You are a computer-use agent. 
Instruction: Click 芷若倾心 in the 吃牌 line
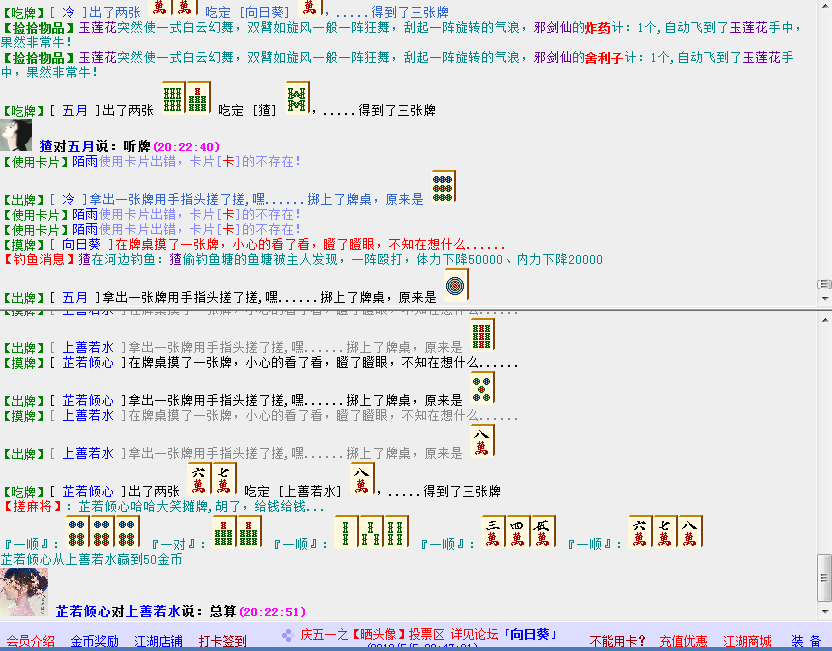[x=88, y=491]
